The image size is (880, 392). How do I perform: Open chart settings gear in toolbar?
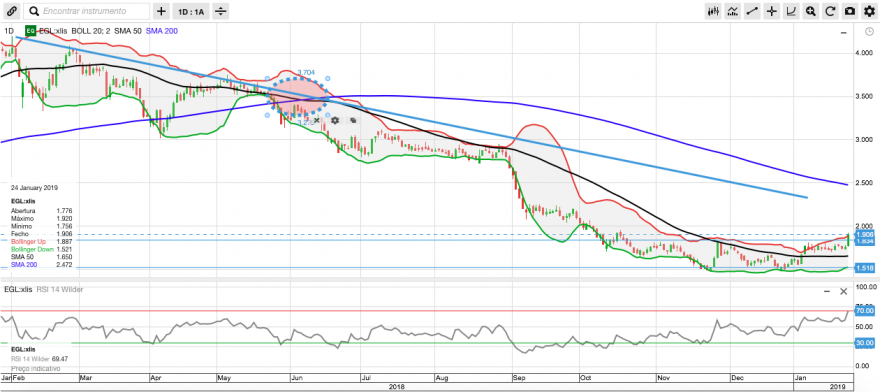869,11
